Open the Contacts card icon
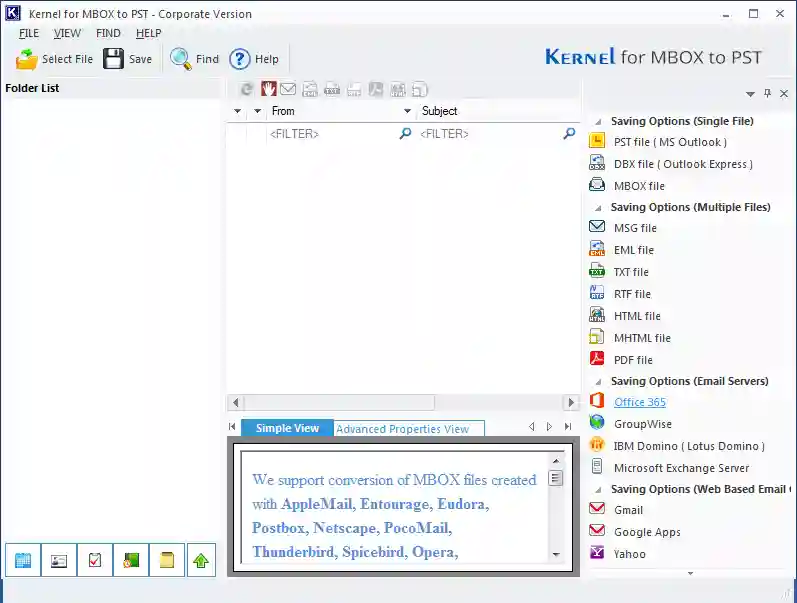This screenshot has width=797, height=603. click(59, 560)
